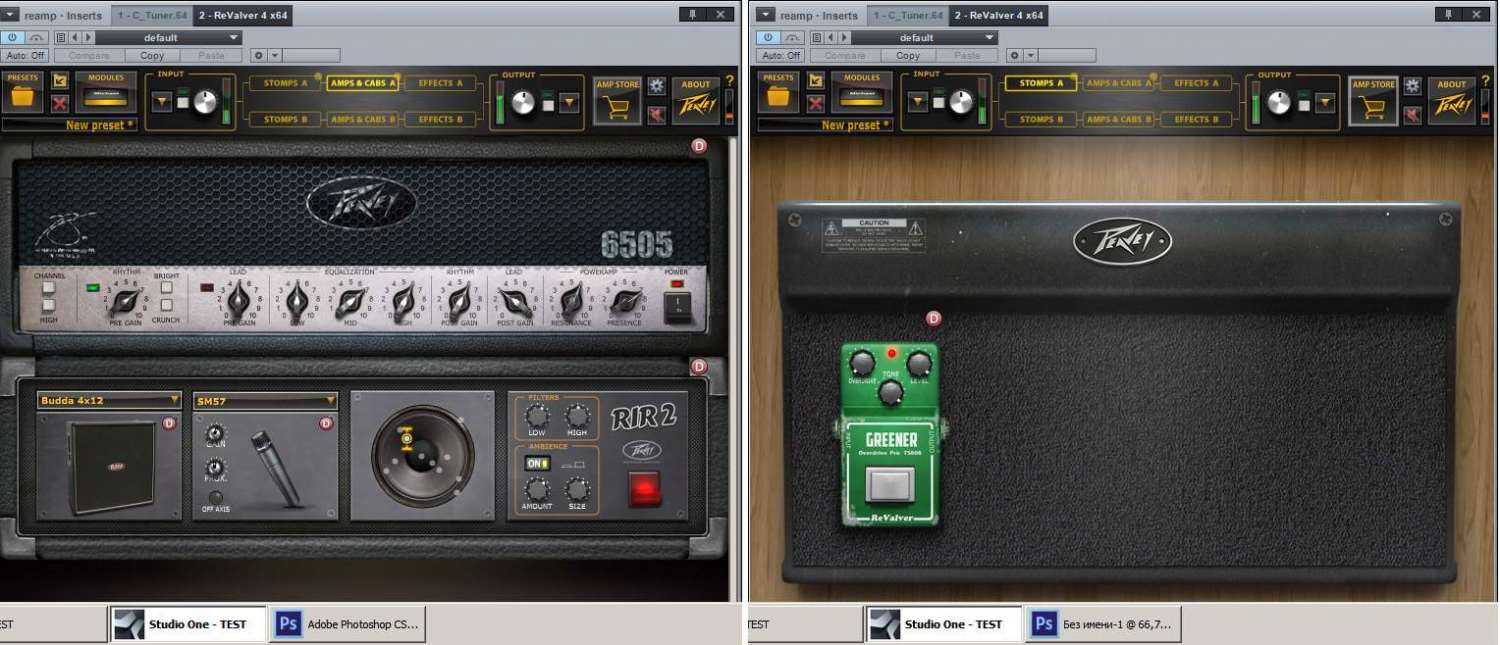Open plugin preset list icon in left window
This screenshot has height=645, width=1500.
coord(61,38)
